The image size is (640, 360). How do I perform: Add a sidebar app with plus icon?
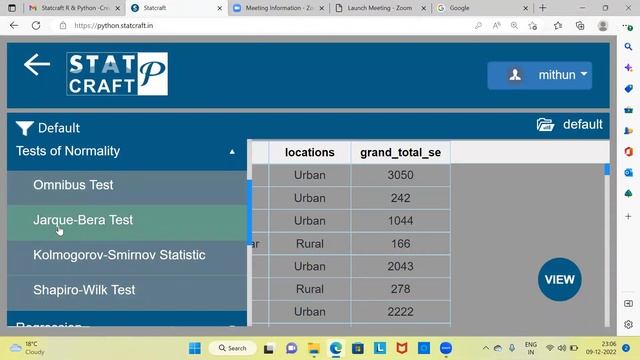point(629,216)
